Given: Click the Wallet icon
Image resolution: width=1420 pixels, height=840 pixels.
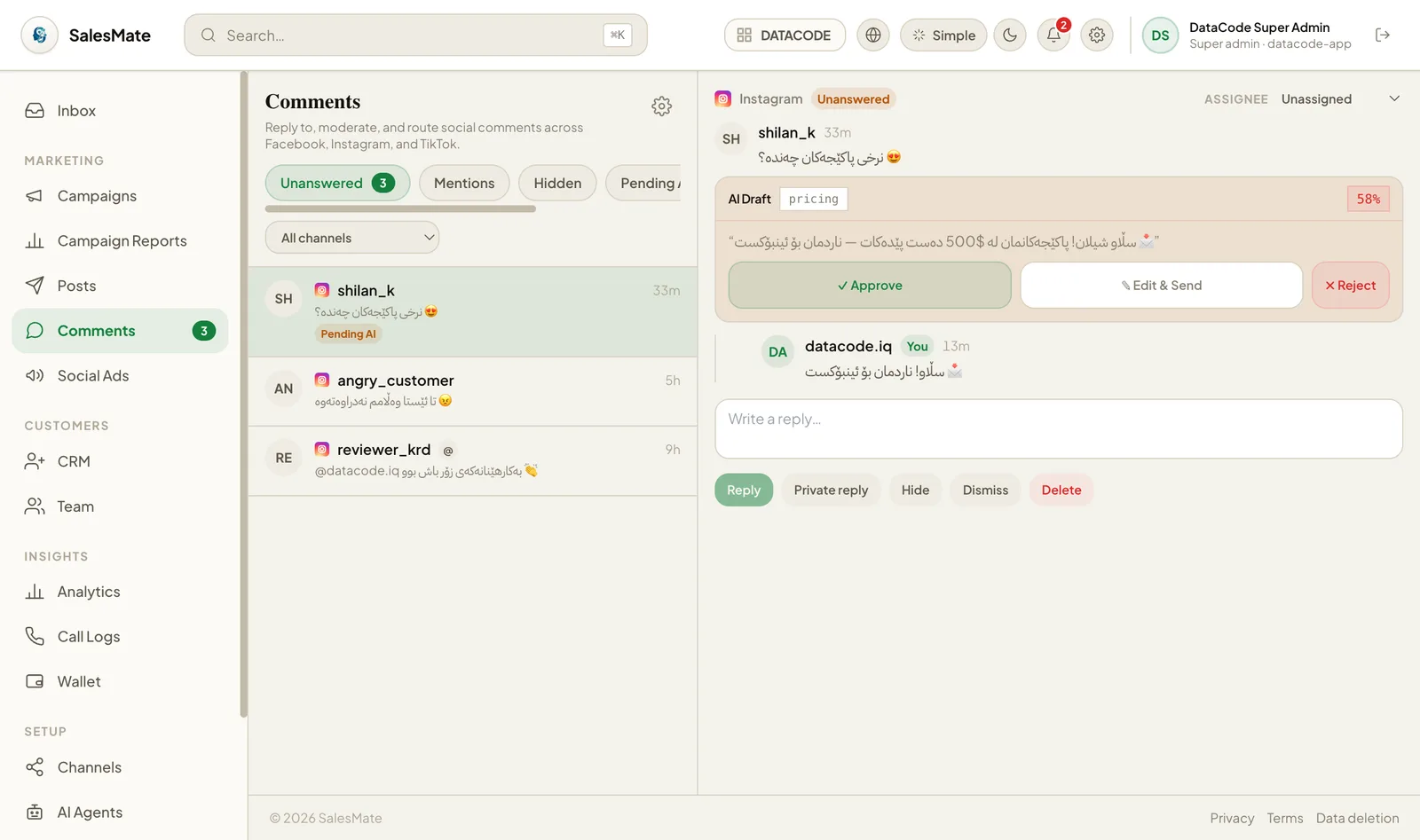Looking at the screenshot, I should coord(35,681).
